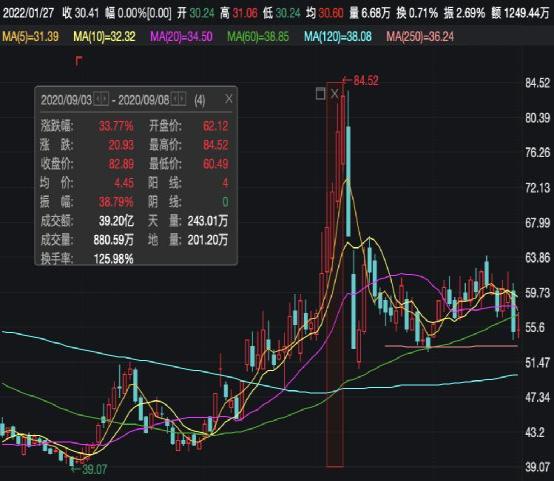Select the MA(10)=32.32 indicator label
This screenshot has height=481, width=554.
pyautogui.click(x=104, y=36)
